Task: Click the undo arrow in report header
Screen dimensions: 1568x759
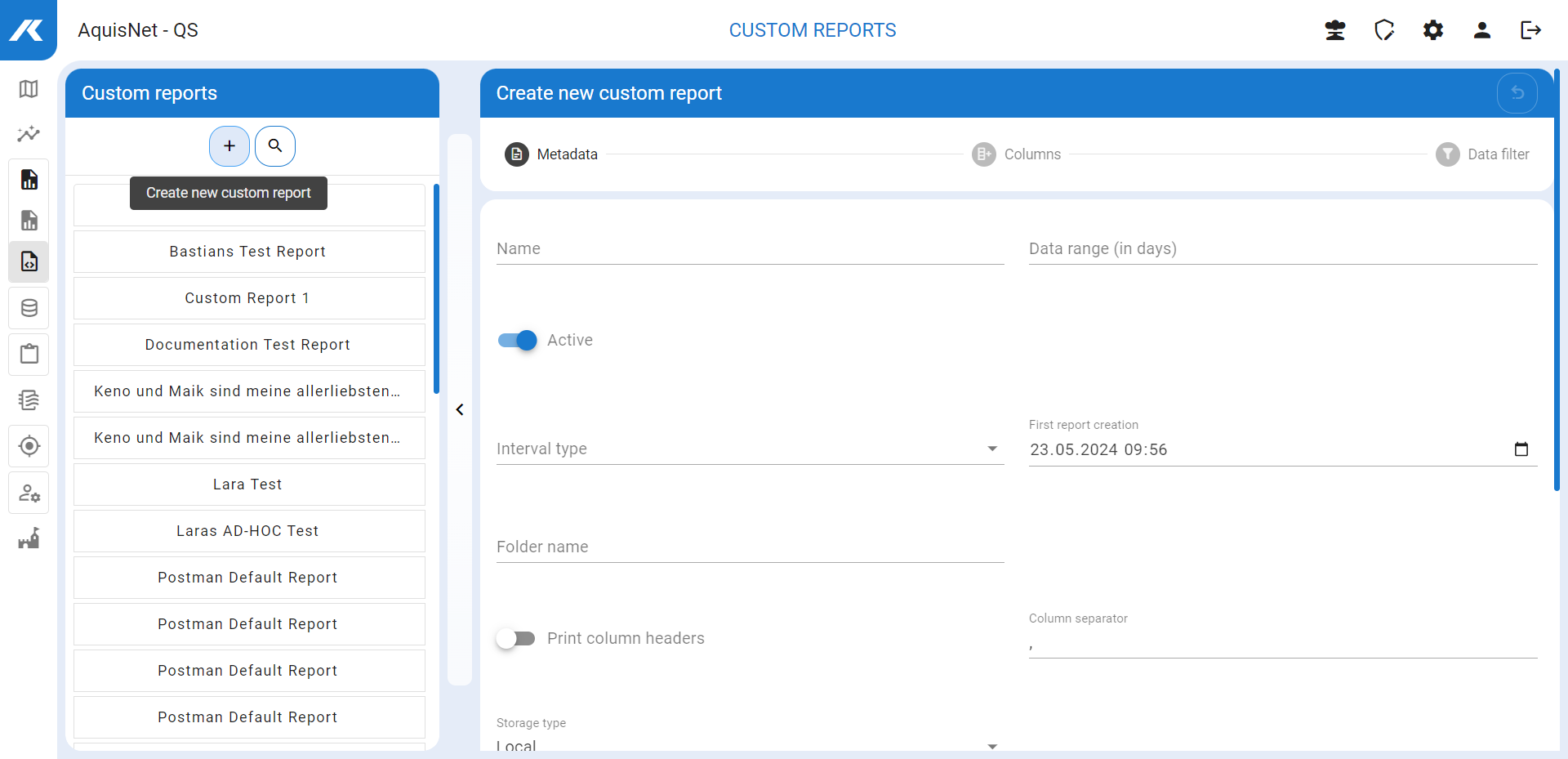Action: point(1517,93)
